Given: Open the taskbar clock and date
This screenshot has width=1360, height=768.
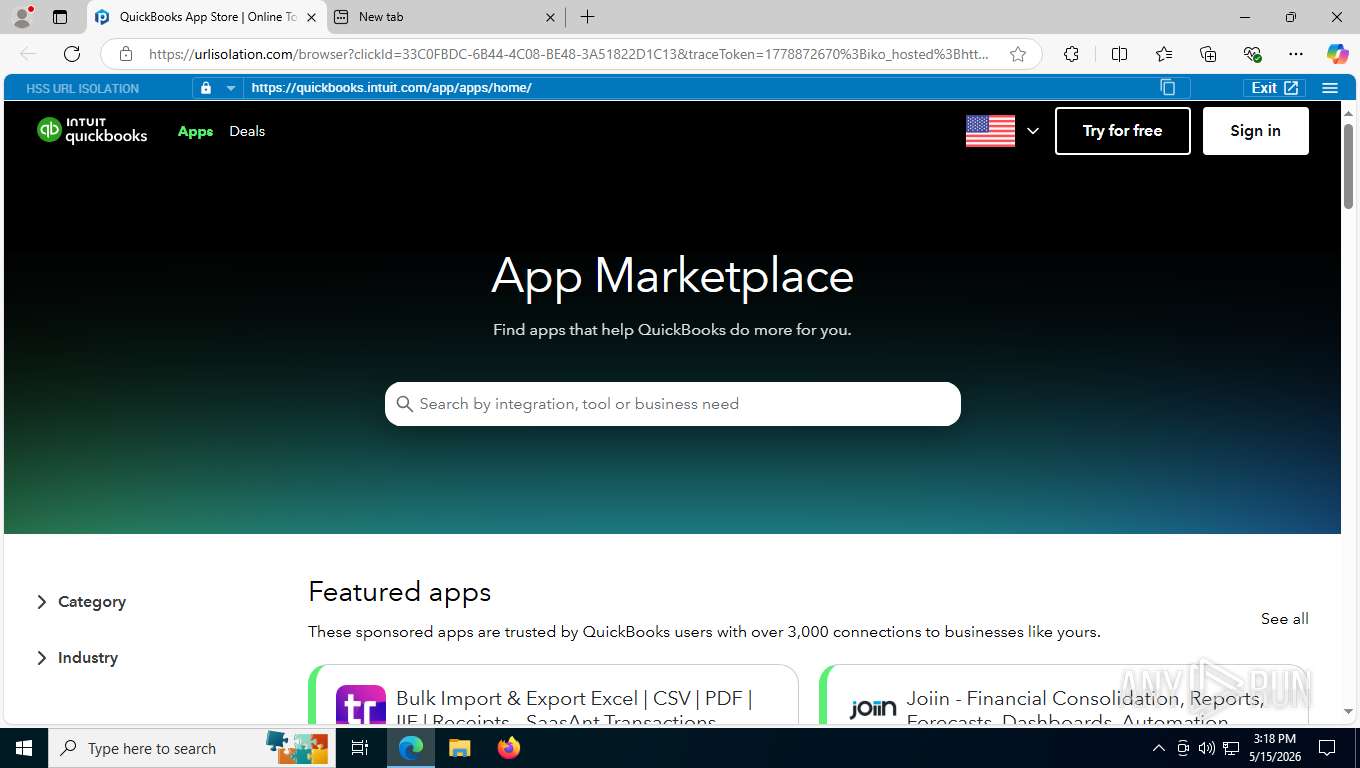Looking at the screenshot, I should (1274, 748).
